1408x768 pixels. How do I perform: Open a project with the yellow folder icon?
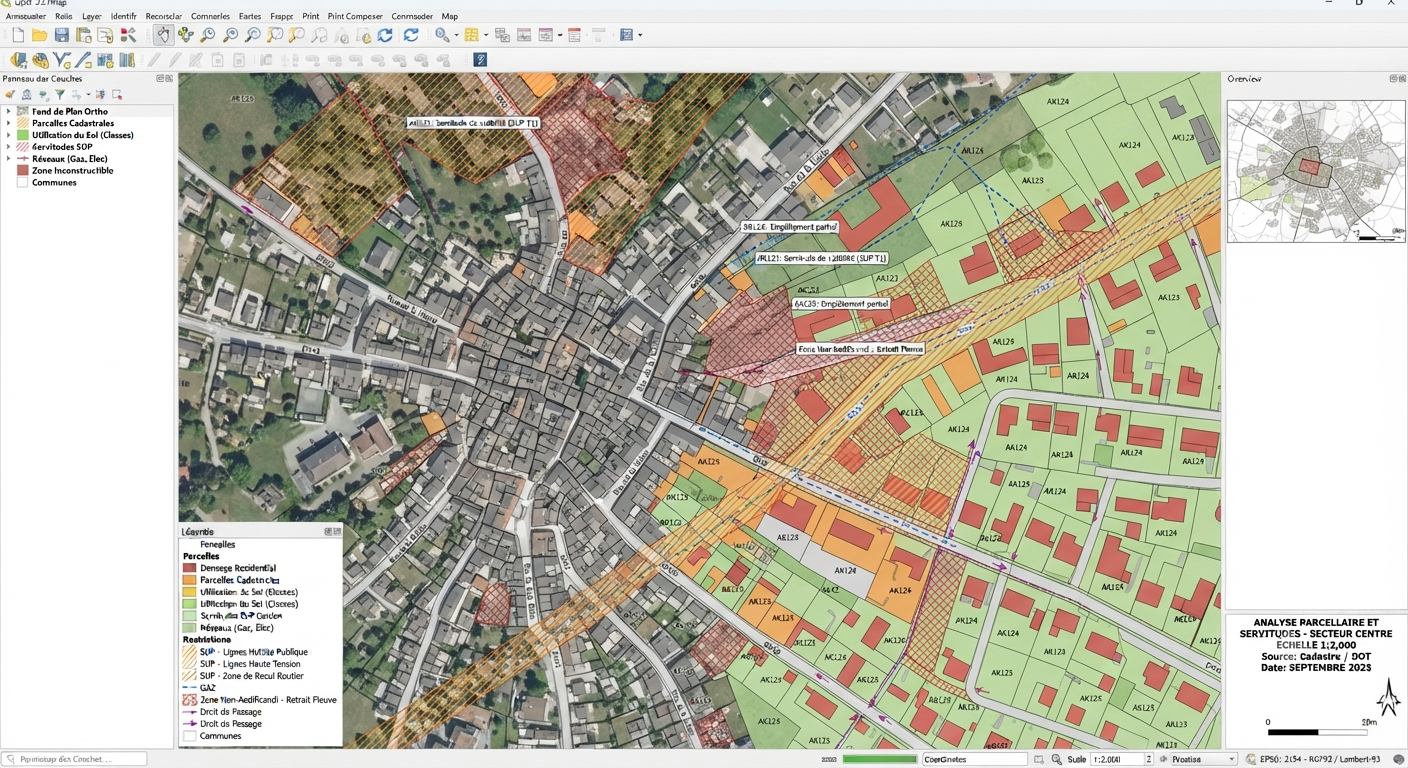point(40,35)
